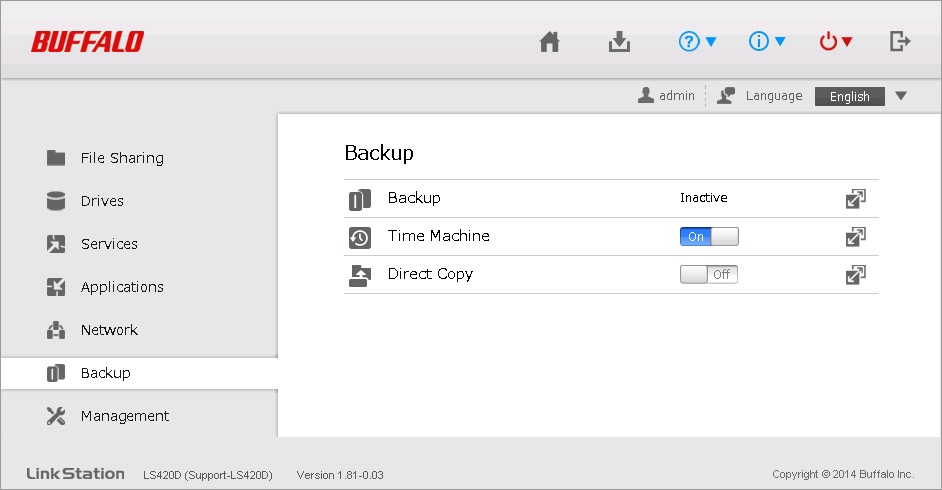This screenshot has width=942, height=490.
Task: Expand help dropdown arrow
Action: click(x=711, y=41)
